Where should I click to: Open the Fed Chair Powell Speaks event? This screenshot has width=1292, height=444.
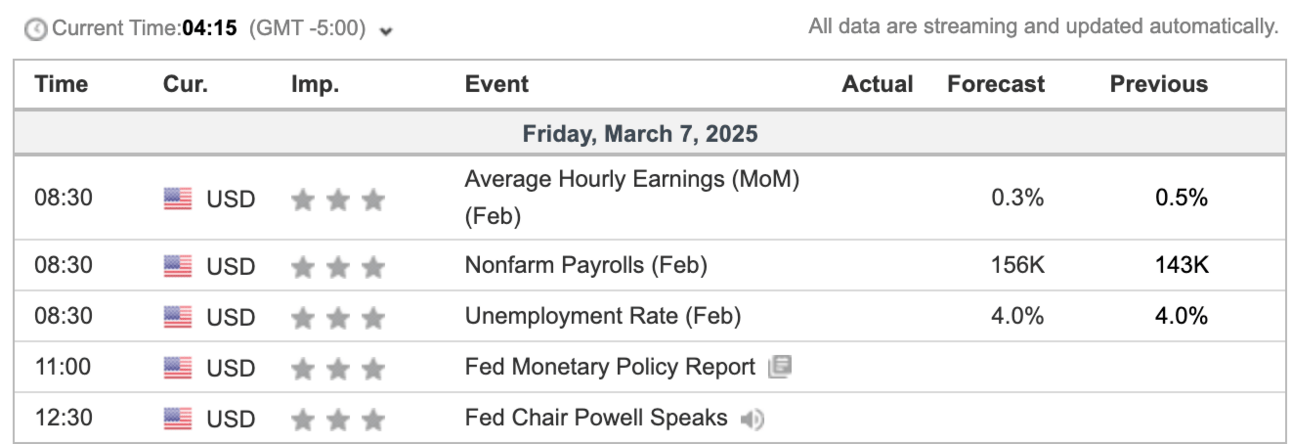pyautogui.click(x=596, y=418)
